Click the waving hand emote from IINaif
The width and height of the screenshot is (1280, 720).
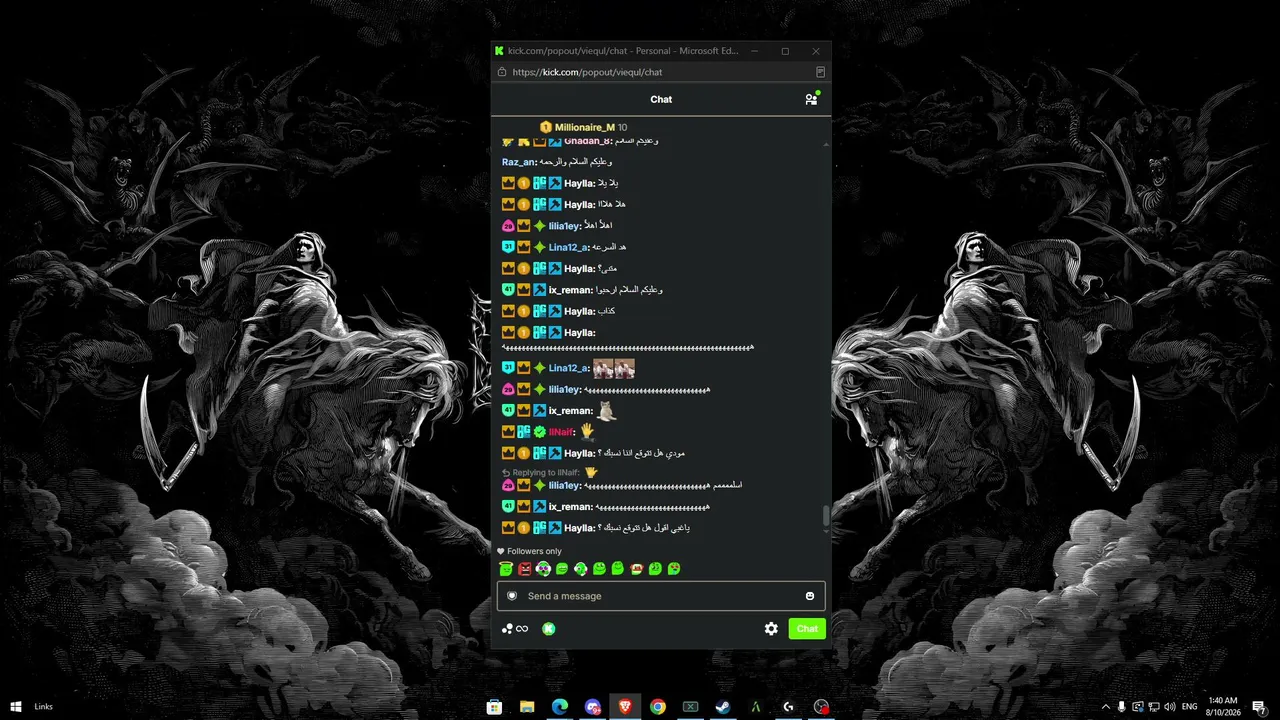(587, 432)
